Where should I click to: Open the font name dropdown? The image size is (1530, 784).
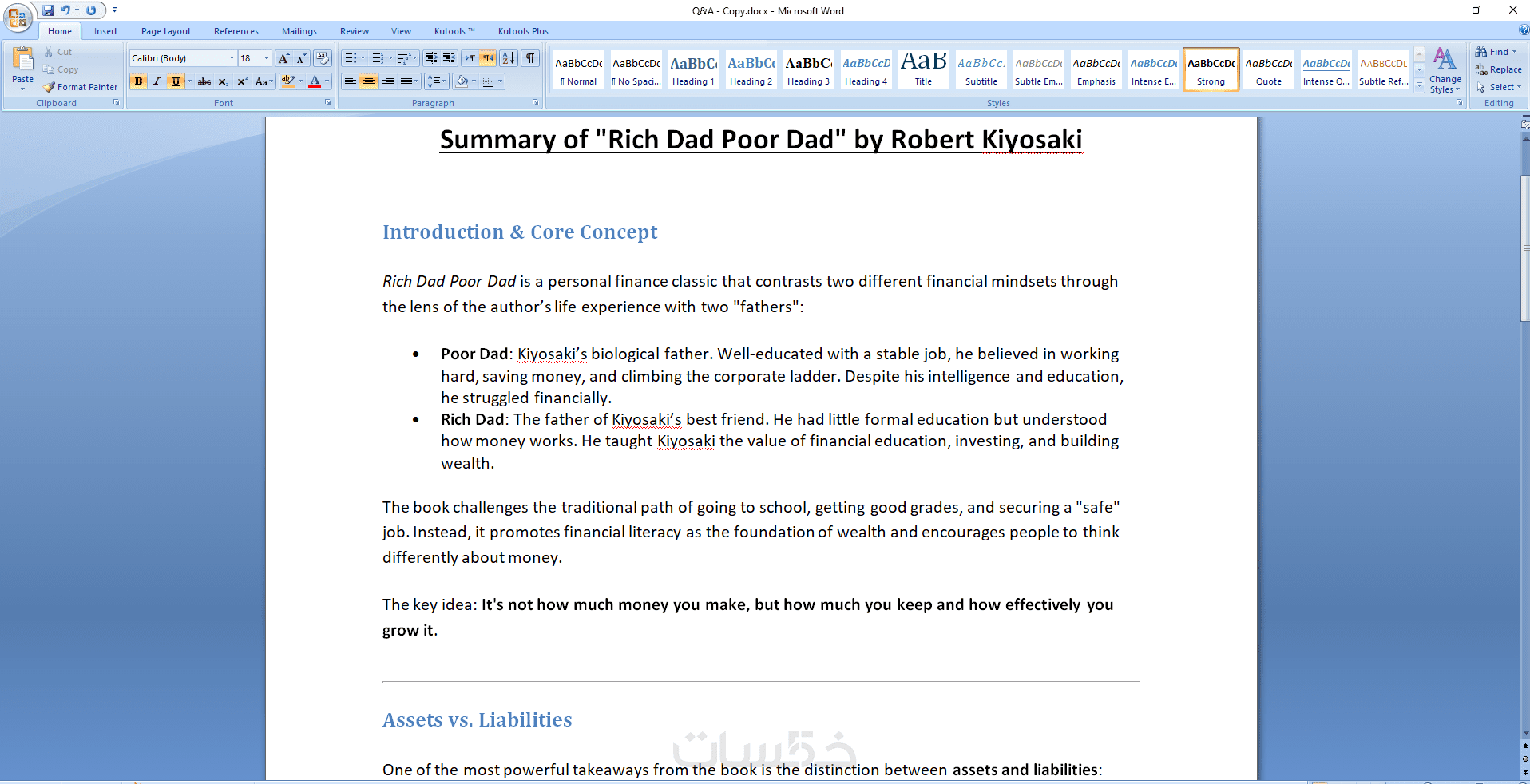tap(232, 58)
